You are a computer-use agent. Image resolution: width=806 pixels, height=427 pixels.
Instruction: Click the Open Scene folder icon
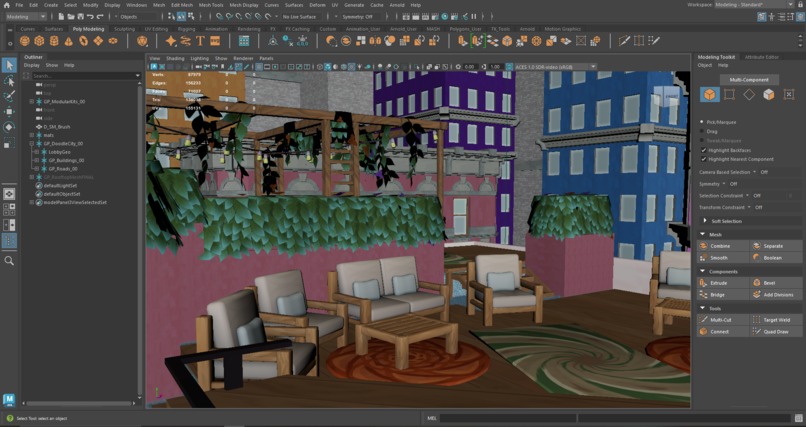tap(71, 16)
